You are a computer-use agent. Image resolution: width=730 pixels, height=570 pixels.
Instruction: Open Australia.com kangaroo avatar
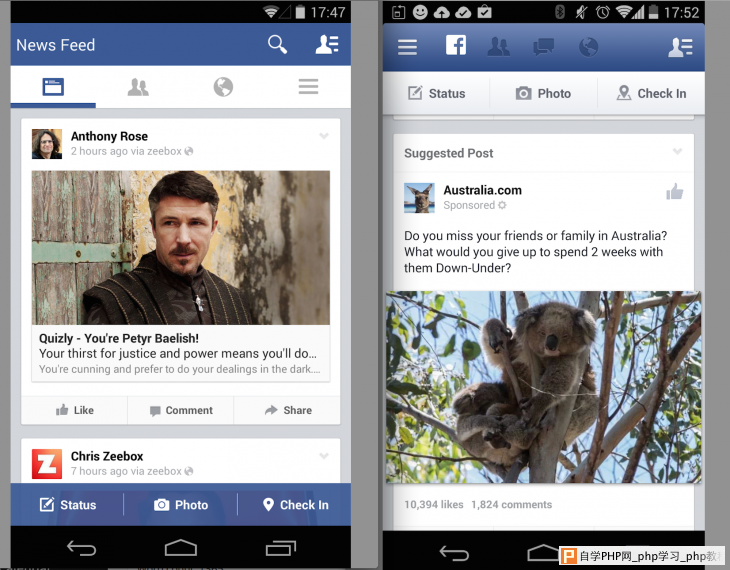pos(419,198)
